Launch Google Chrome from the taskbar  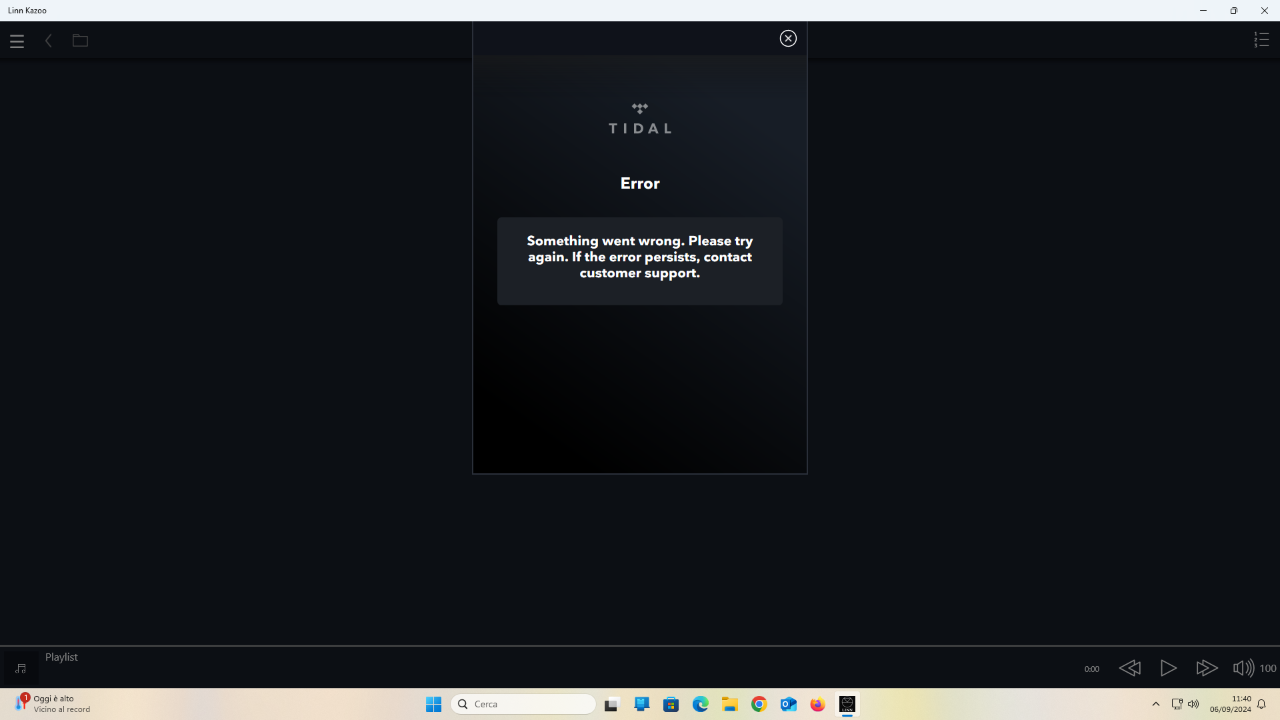point(759,704)
